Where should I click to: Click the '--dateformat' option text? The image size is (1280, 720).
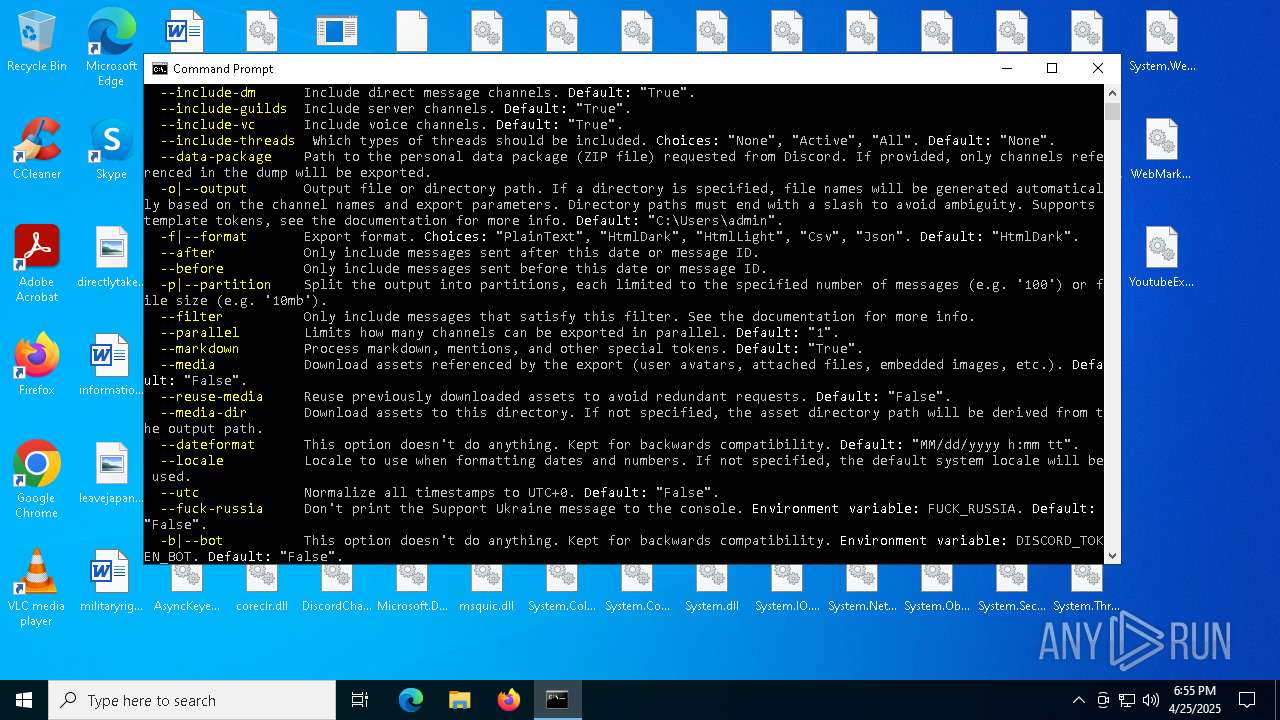(x=208, y=445)
